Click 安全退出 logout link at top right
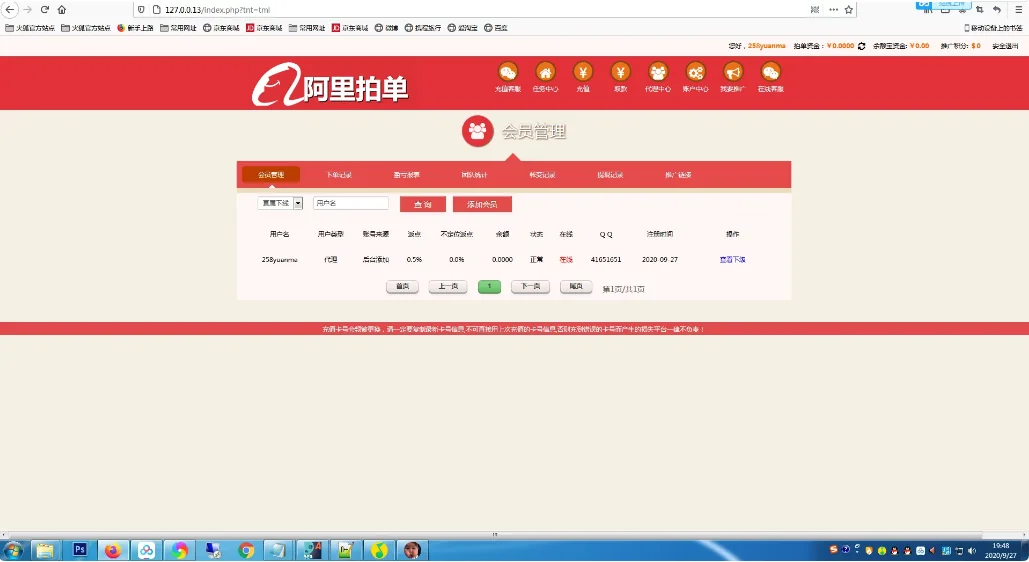This screenshot has width=1029, height=562. [1005, 46]
